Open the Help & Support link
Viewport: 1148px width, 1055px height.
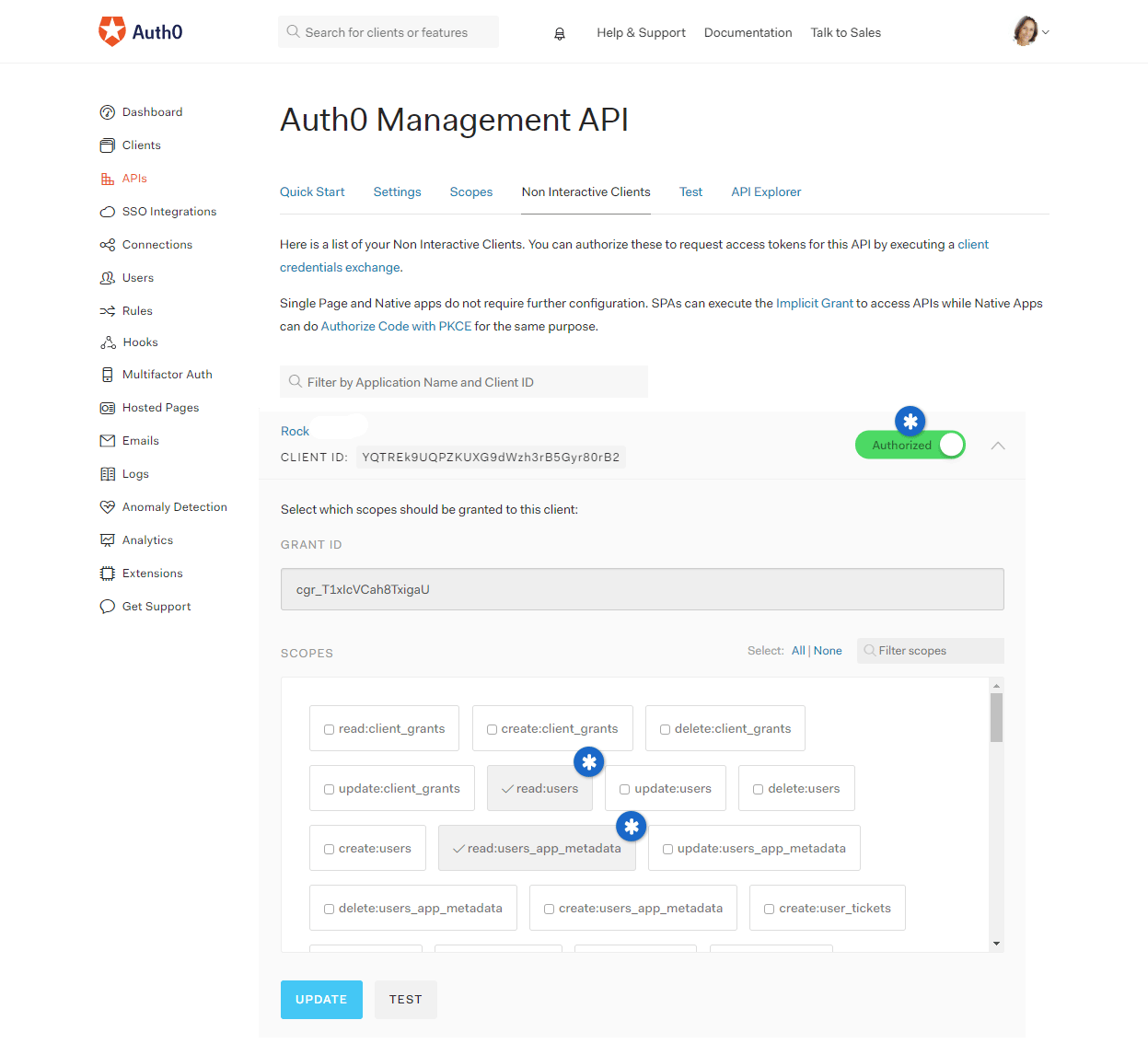coord(641,32)
